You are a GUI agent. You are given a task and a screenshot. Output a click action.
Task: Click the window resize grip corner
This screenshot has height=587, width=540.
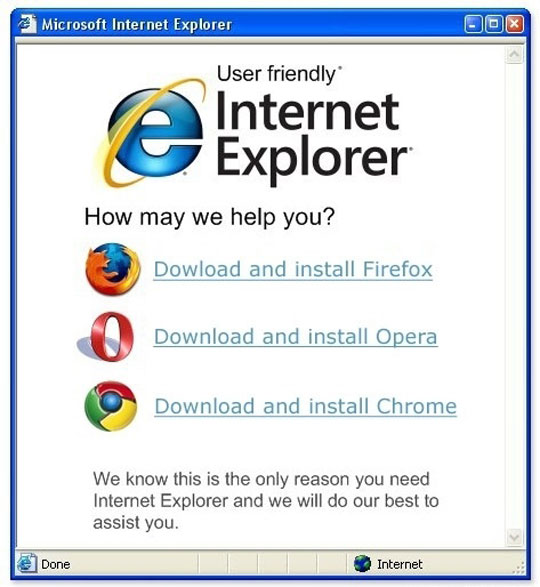(519, 568)
